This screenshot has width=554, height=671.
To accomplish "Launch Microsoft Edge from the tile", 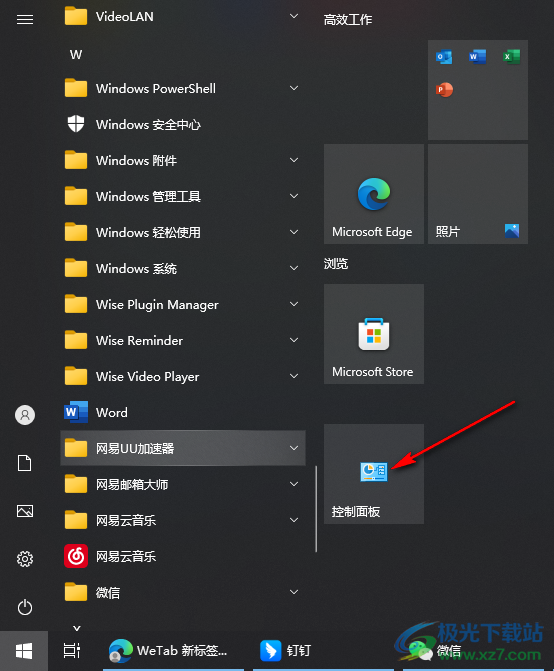I will [373, 194].
